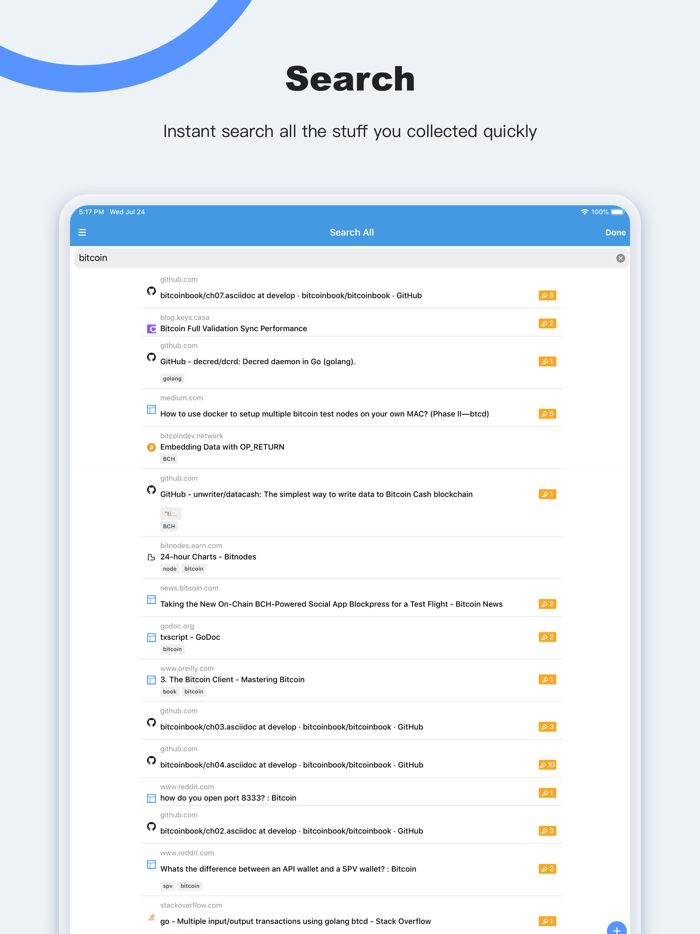Screen dimensions: 700x934
Task: Tap the blue plus floating action button
Action: (617, 929)
